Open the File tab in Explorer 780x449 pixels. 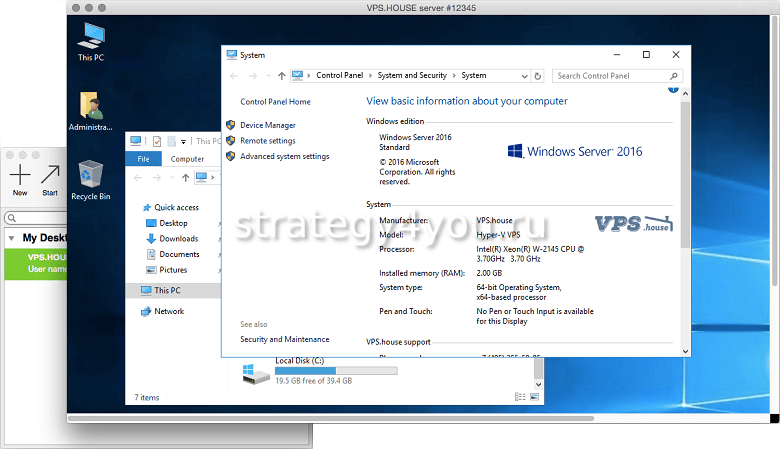(x=143, y=159)
